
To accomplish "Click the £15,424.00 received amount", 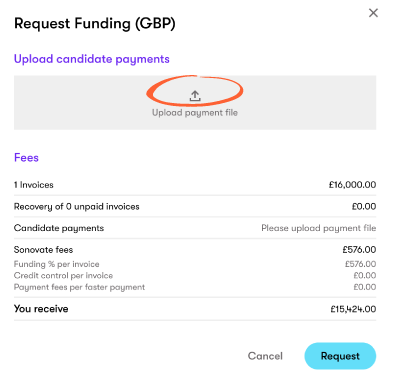I will pyautogui.click(x=353, y=309).
